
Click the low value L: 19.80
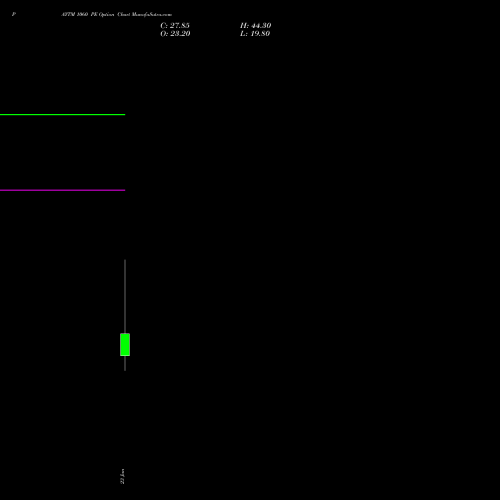(x=255, y=34)
